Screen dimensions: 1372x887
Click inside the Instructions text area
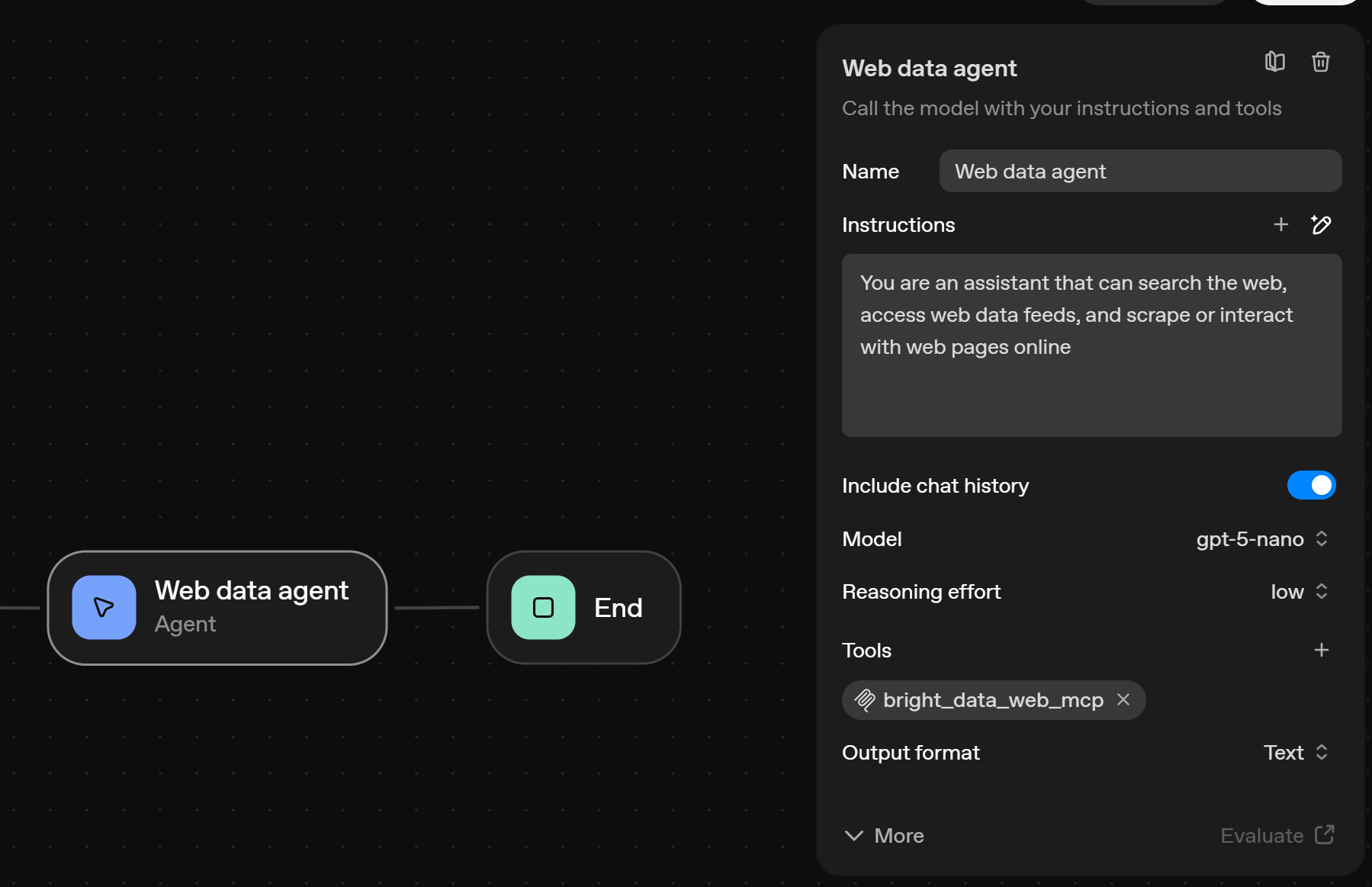pos(1091,343)
